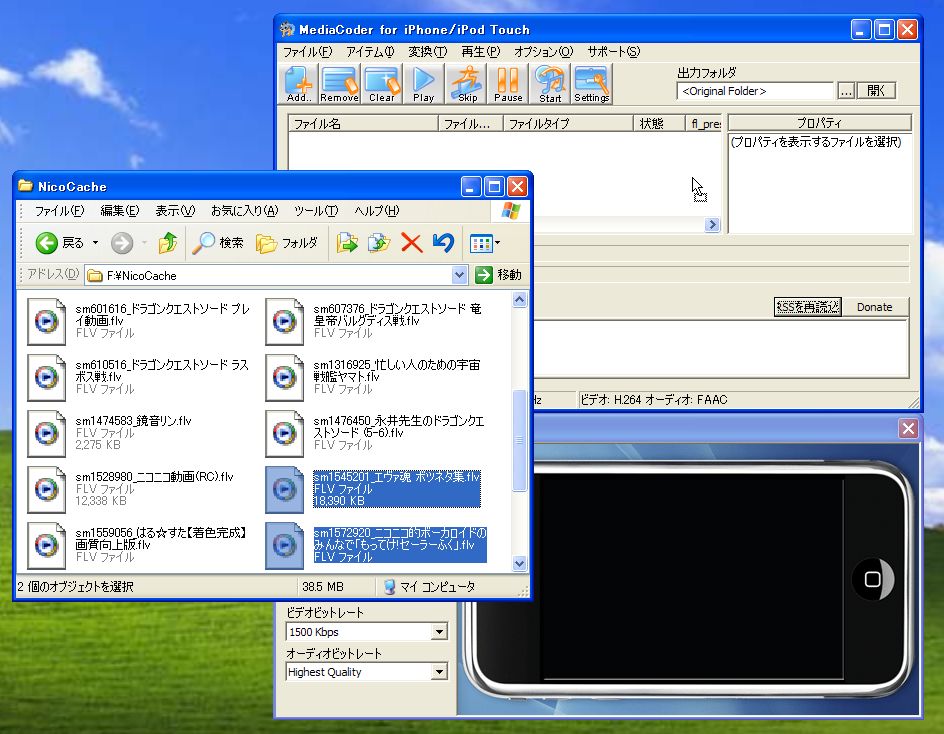Click the Views icon in NicoCache toolbar
The image size is (944, 734).
pyautogui.click(x=481, y=243)
